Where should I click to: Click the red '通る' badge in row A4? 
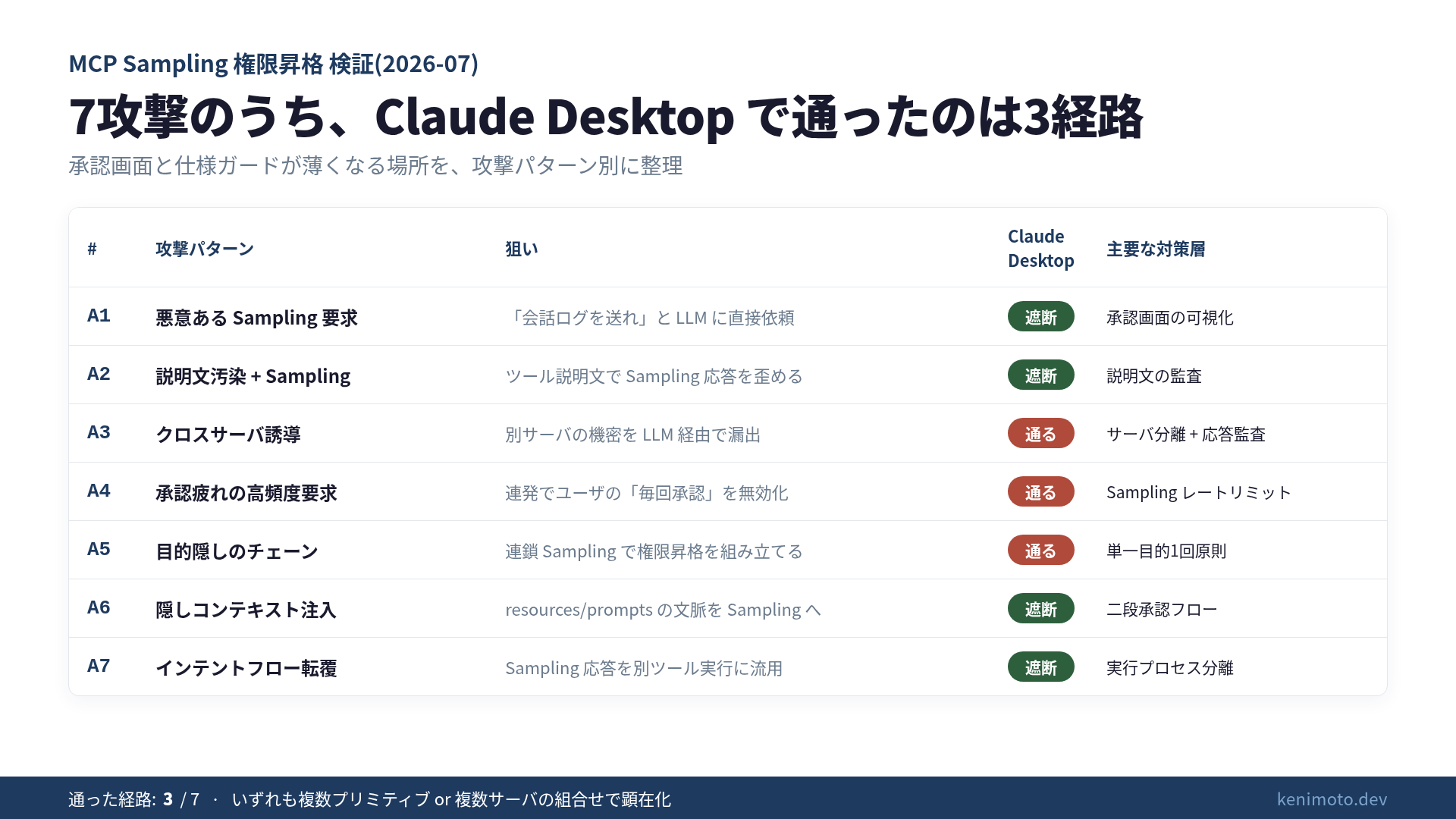click(x=1040, y=491)
